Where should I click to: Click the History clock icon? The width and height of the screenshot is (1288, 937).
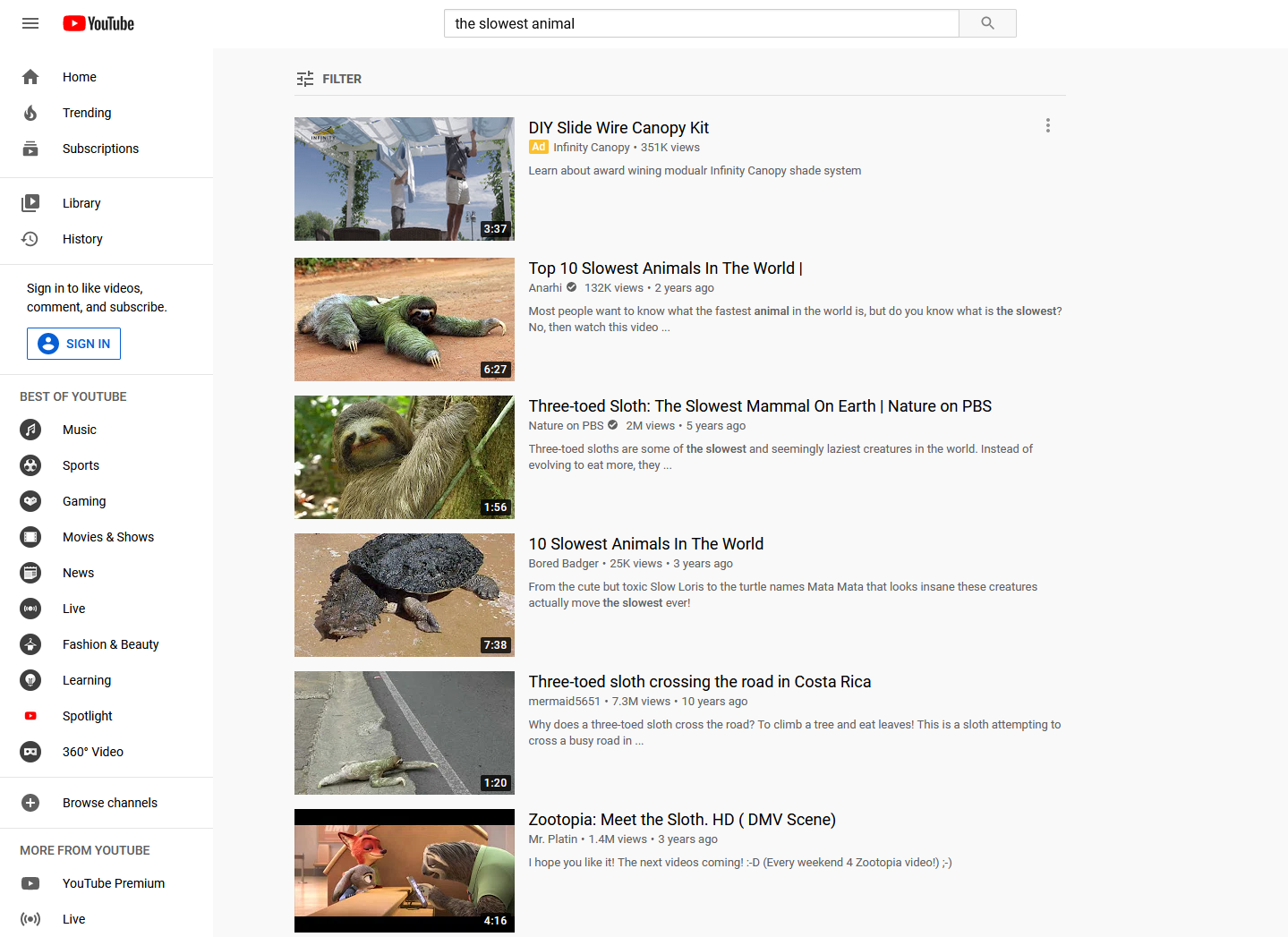[x=30, y=239]
